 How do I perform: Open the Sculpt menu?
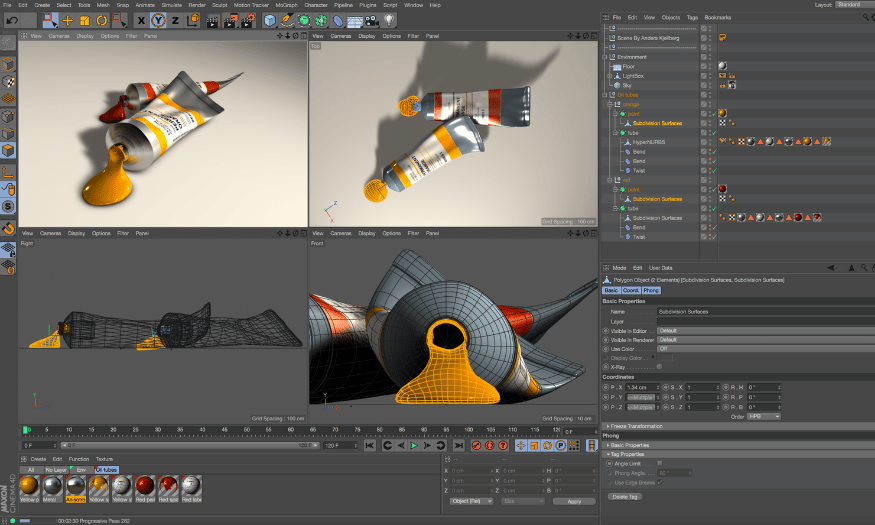(220, 5)
